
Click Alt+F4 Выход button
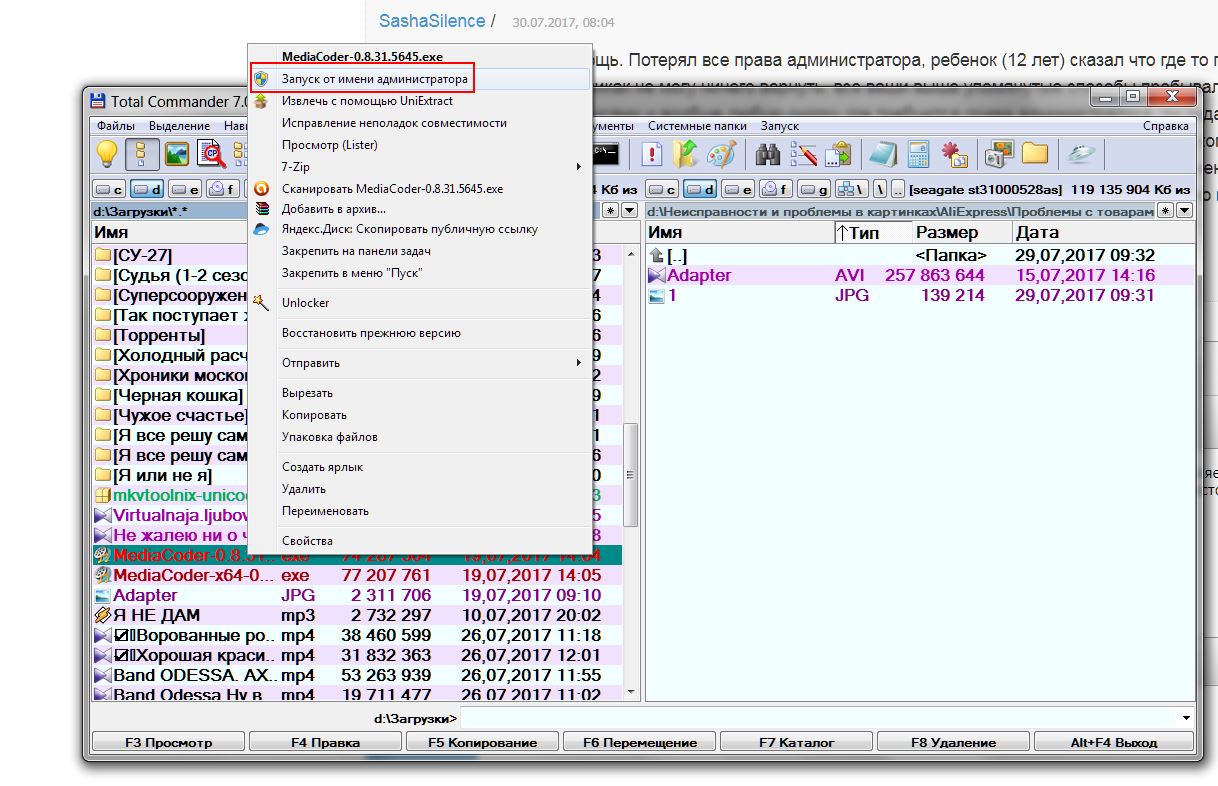(x=1112, y=742)
